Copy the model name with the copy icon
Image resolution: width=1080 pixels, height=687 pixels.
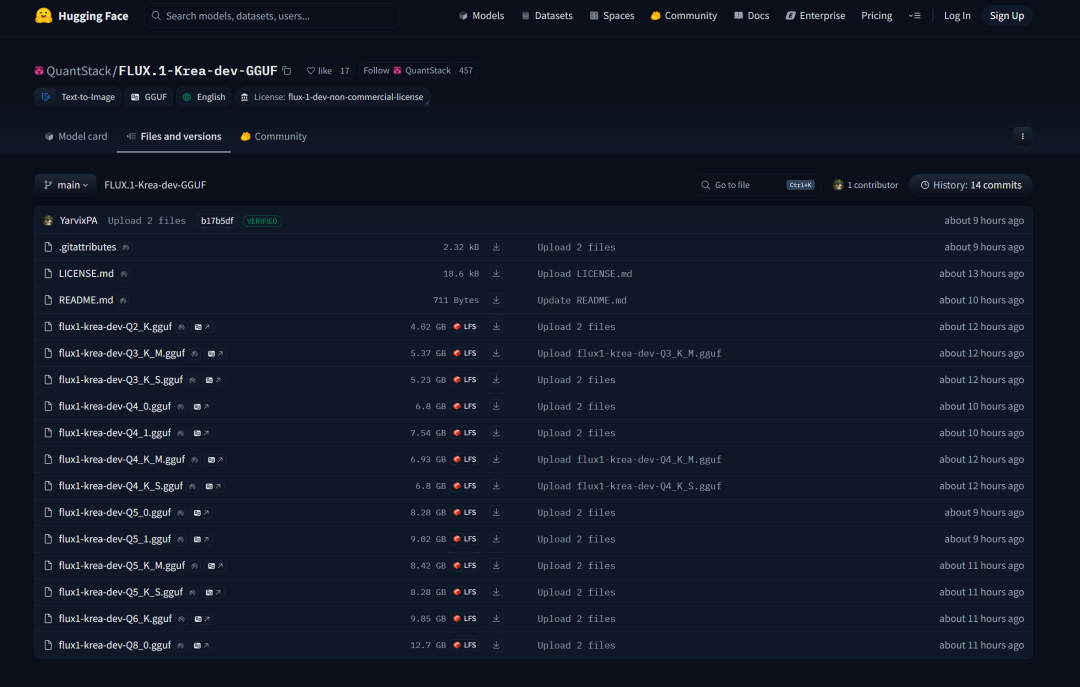[x=287, y=70]
